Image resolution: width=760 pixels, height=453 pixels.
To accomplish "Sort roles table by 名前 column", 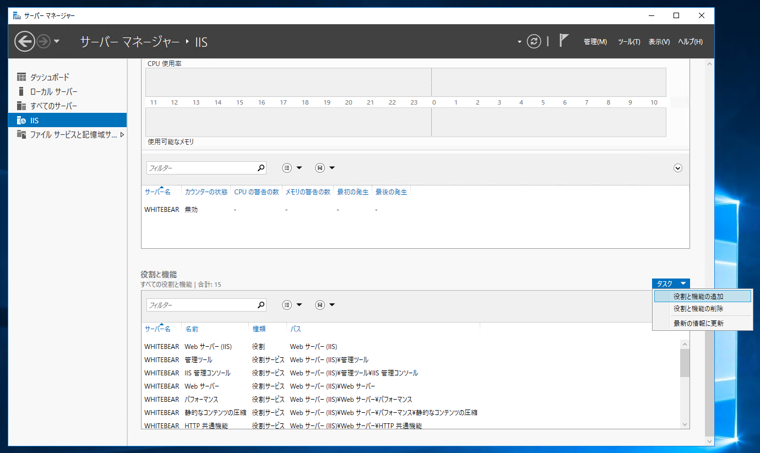I will click(x=192, y=329).
